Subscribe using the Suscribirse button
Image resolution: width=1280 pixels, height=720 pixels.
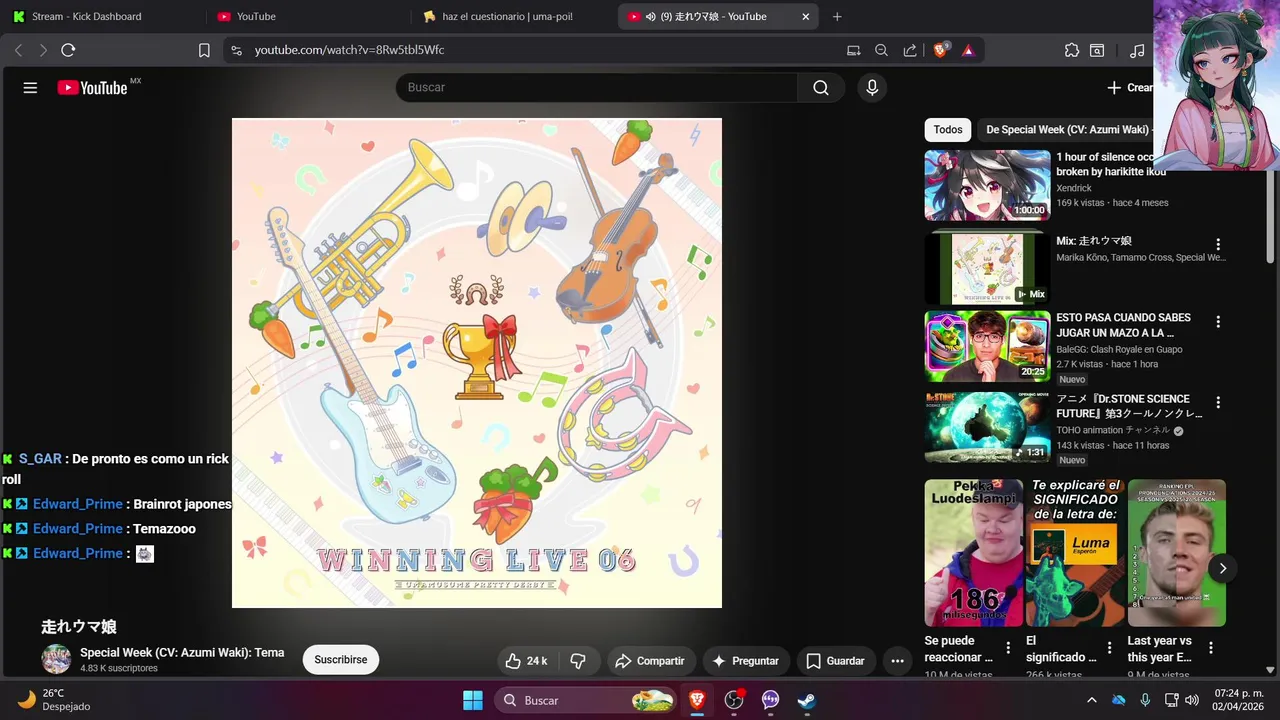[x=341, y=660]
